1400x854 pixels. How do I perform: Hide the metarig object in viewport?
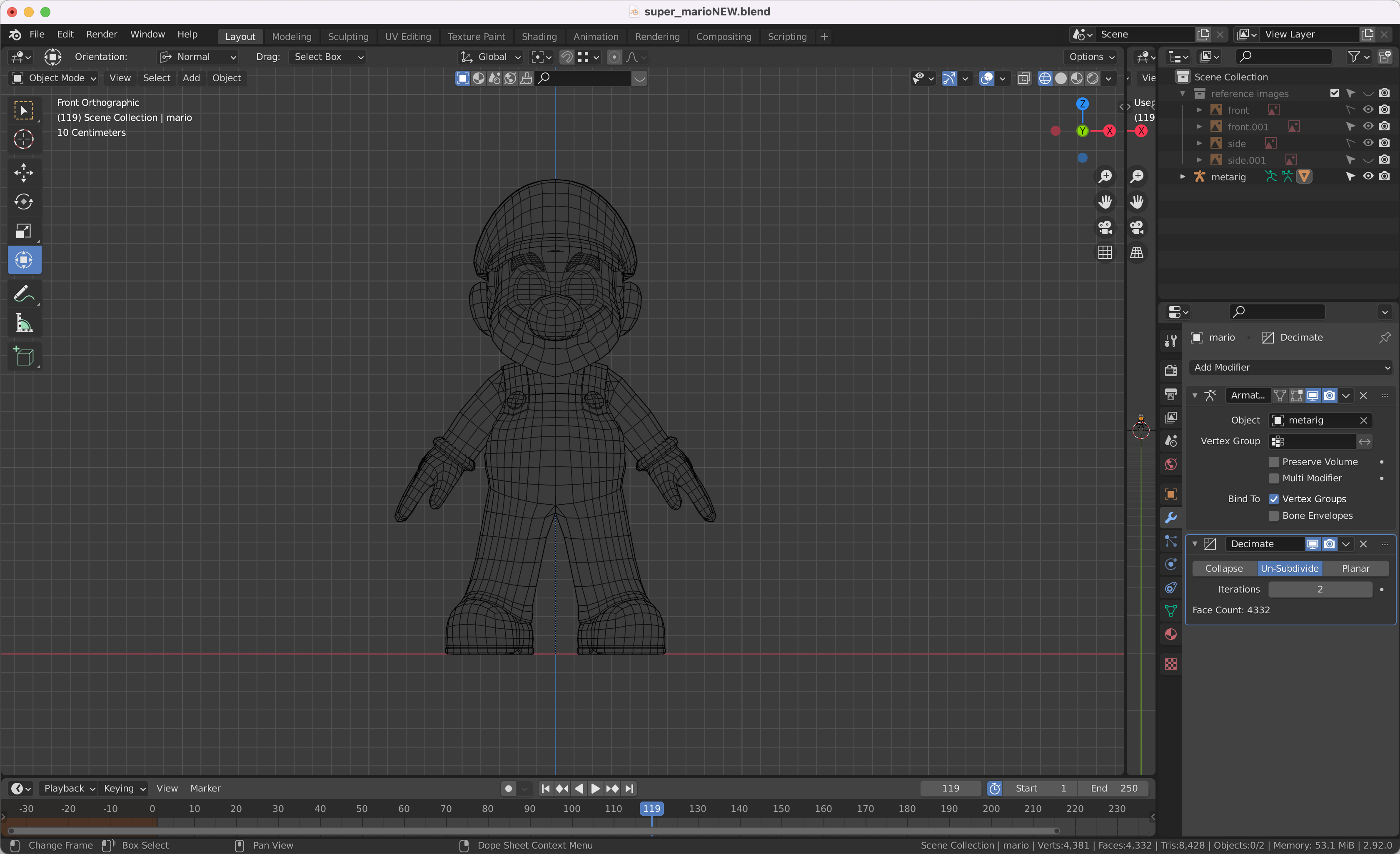point(1368,177)
